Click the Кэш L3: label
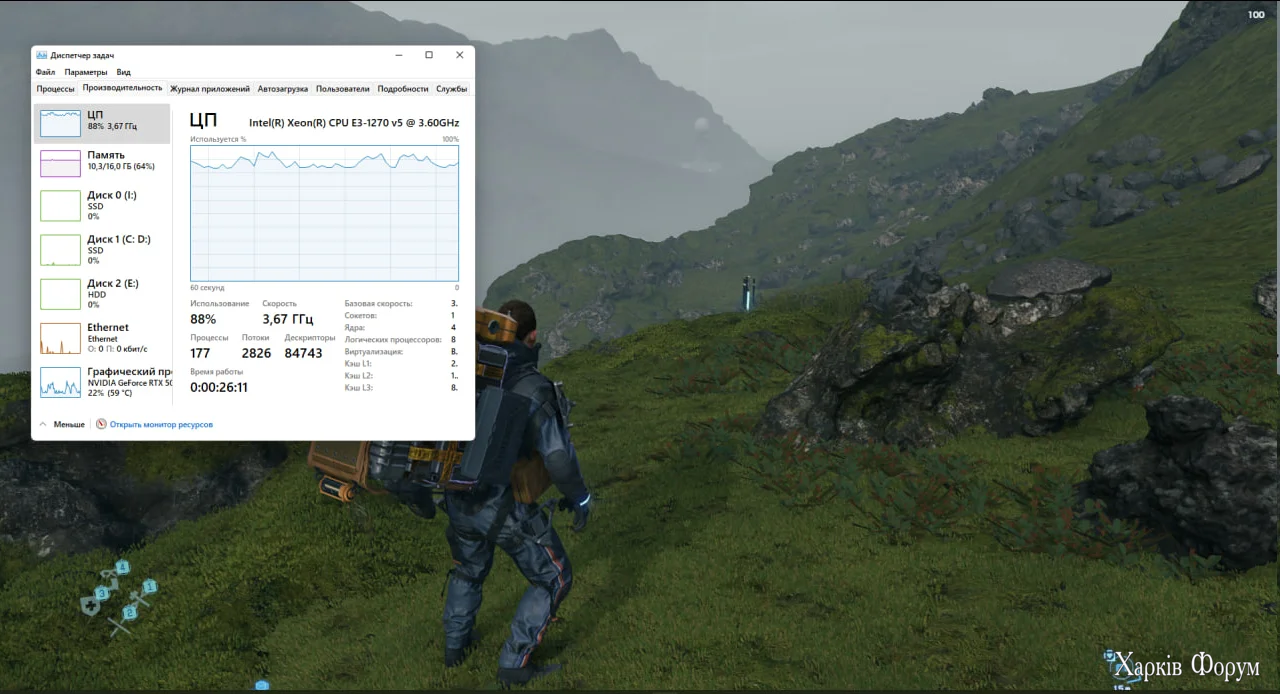The image size is (1280, 694). click(358, 387)
